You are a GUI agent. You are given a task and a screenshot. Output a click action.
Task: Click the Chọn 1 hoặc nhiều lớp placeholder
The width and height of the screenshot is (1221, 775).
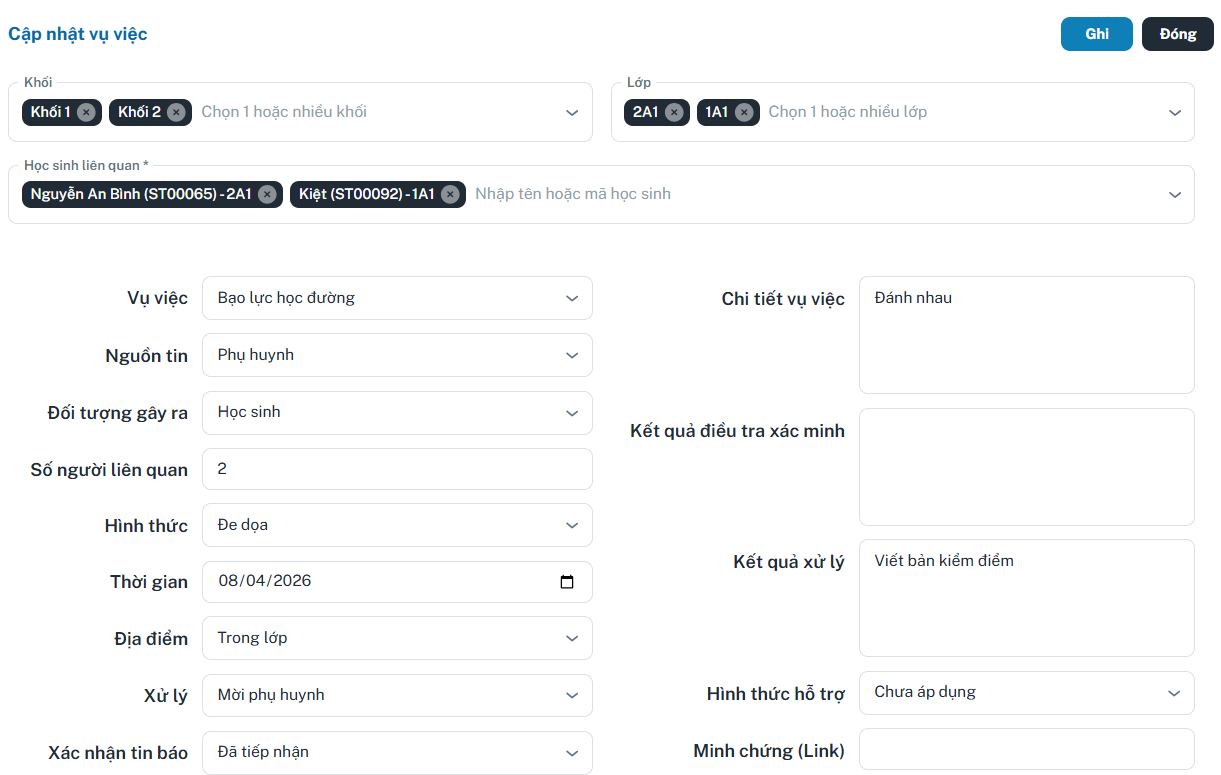848,112
